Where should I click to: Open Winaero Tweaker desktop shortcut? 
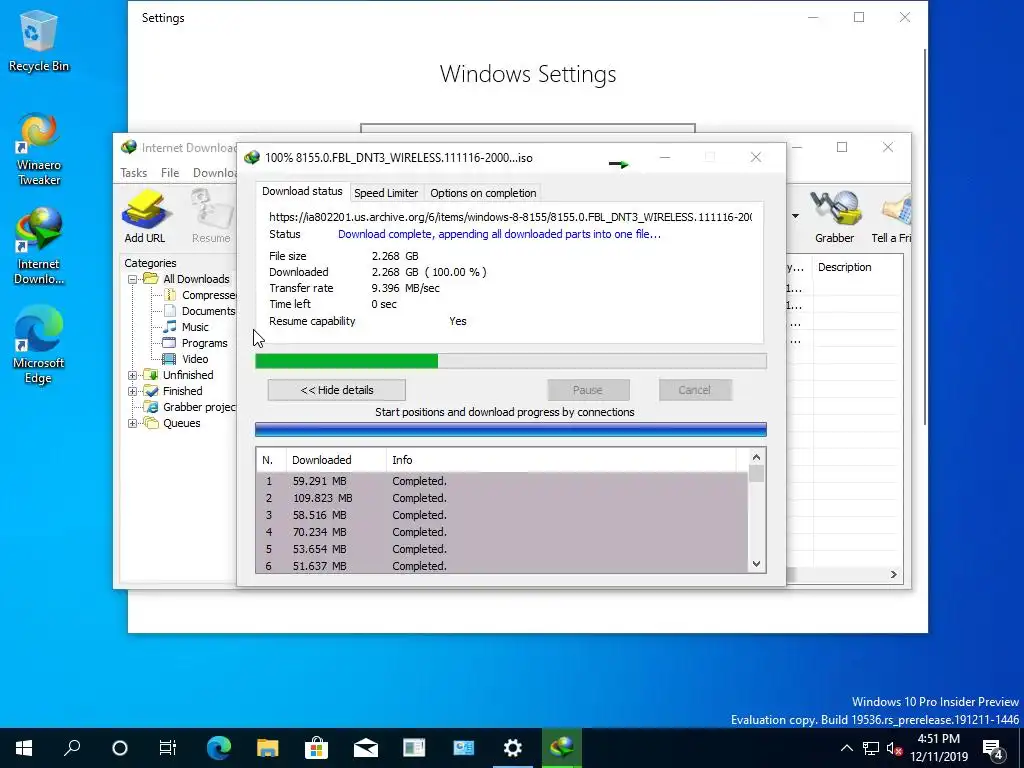[x=38, y=149]
